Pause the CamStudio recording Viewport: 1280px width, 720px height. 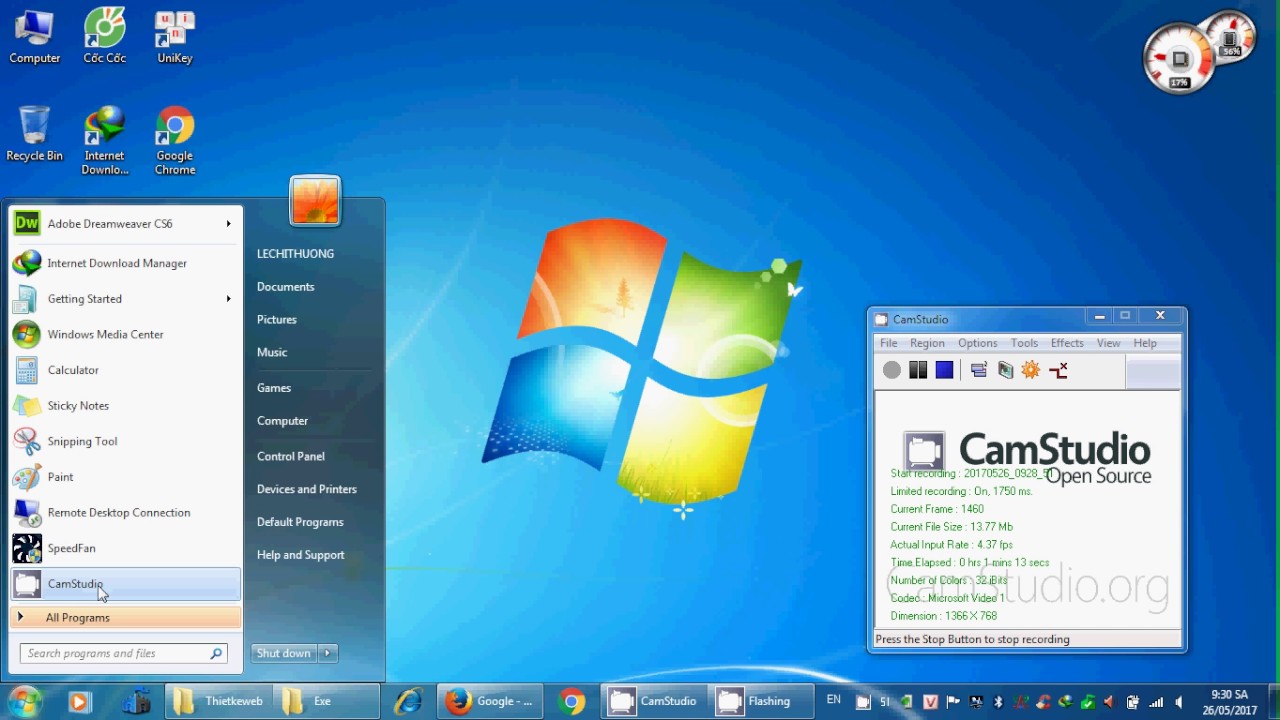[x=918, y=370]
